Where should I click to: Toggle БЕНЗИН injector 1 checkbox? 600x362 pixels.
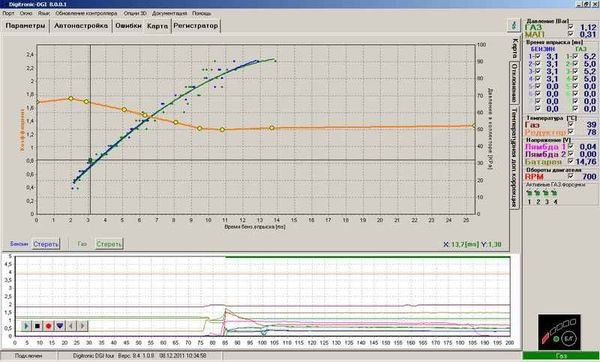(538, 57)
